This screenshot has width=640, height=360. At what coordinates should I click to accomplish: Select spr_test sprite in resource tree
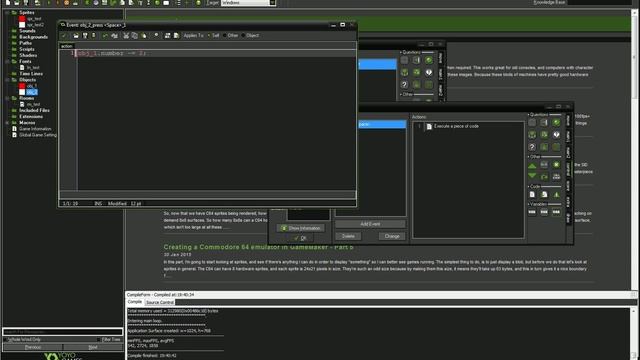(x=34, y=19)
